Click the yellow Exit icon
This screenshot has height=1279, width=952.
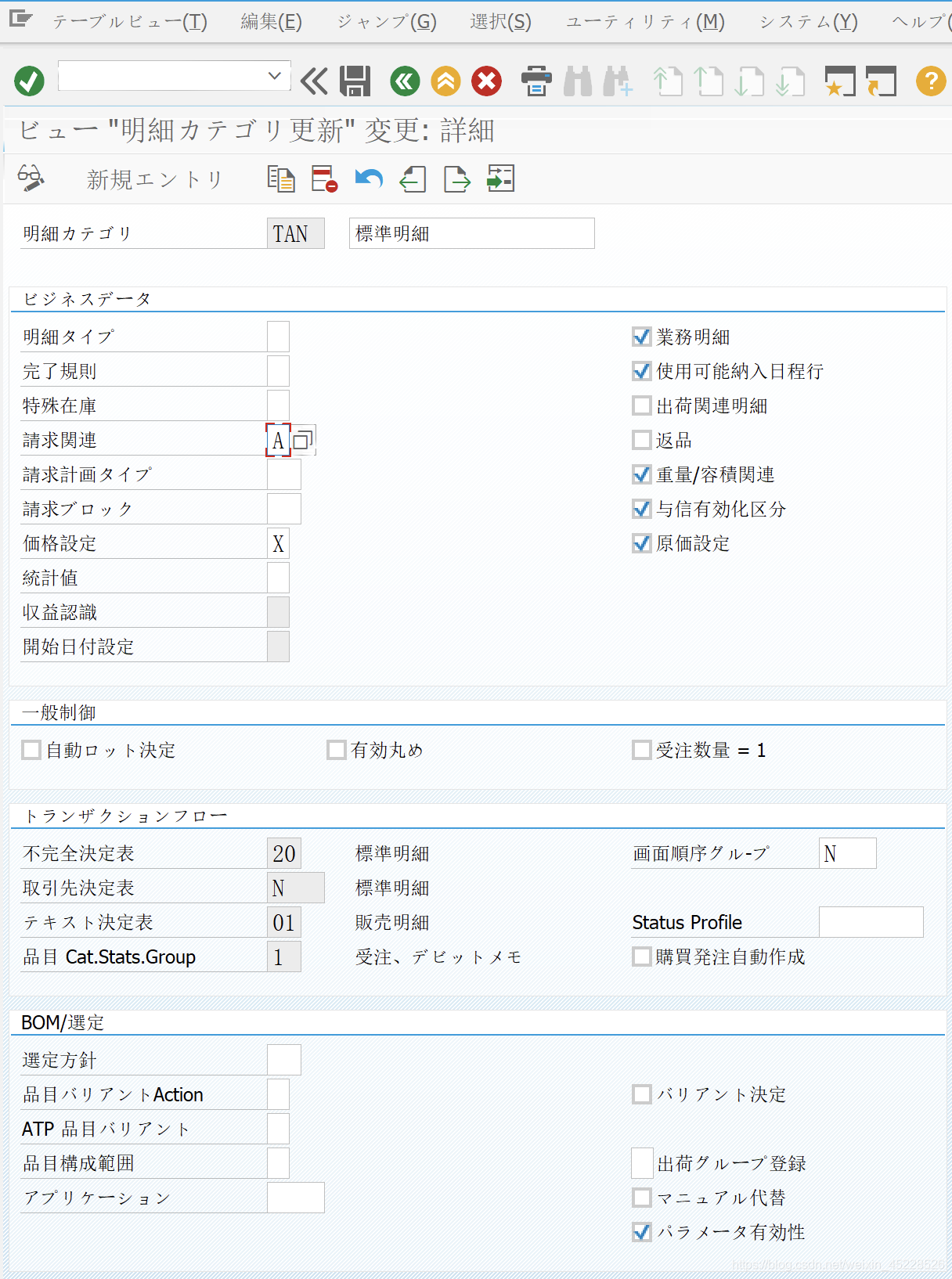(445, 81)
